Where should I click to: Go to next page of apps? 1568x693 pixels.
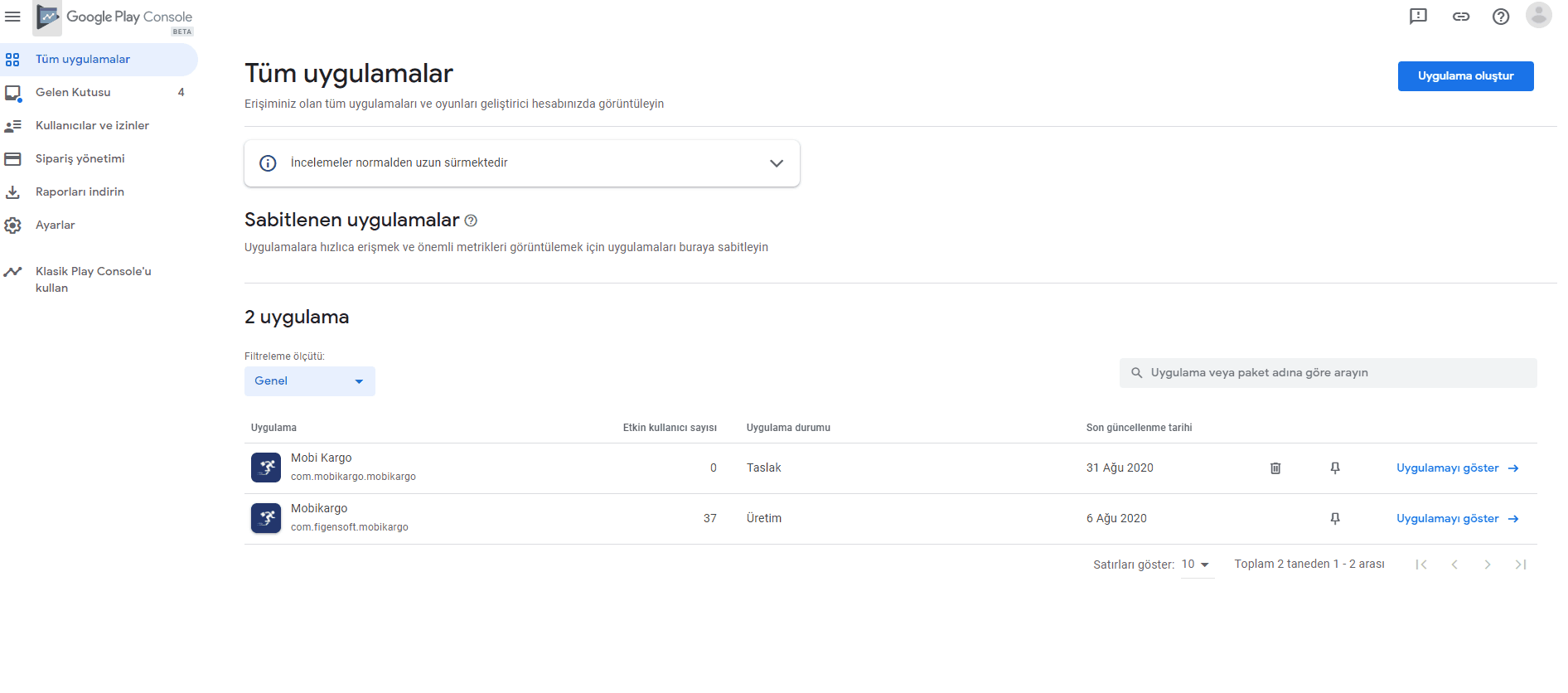point(1488,565)
